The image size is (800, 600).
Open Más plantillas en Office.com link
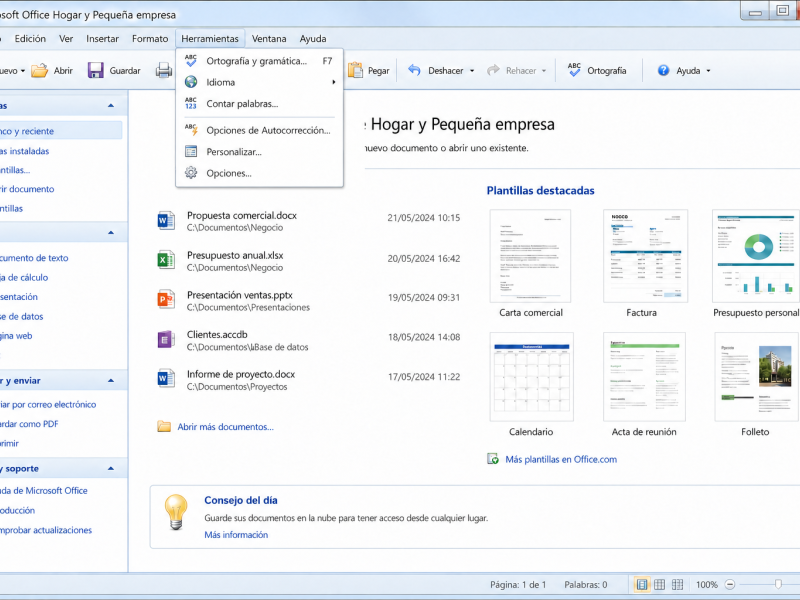pos(561,459)
